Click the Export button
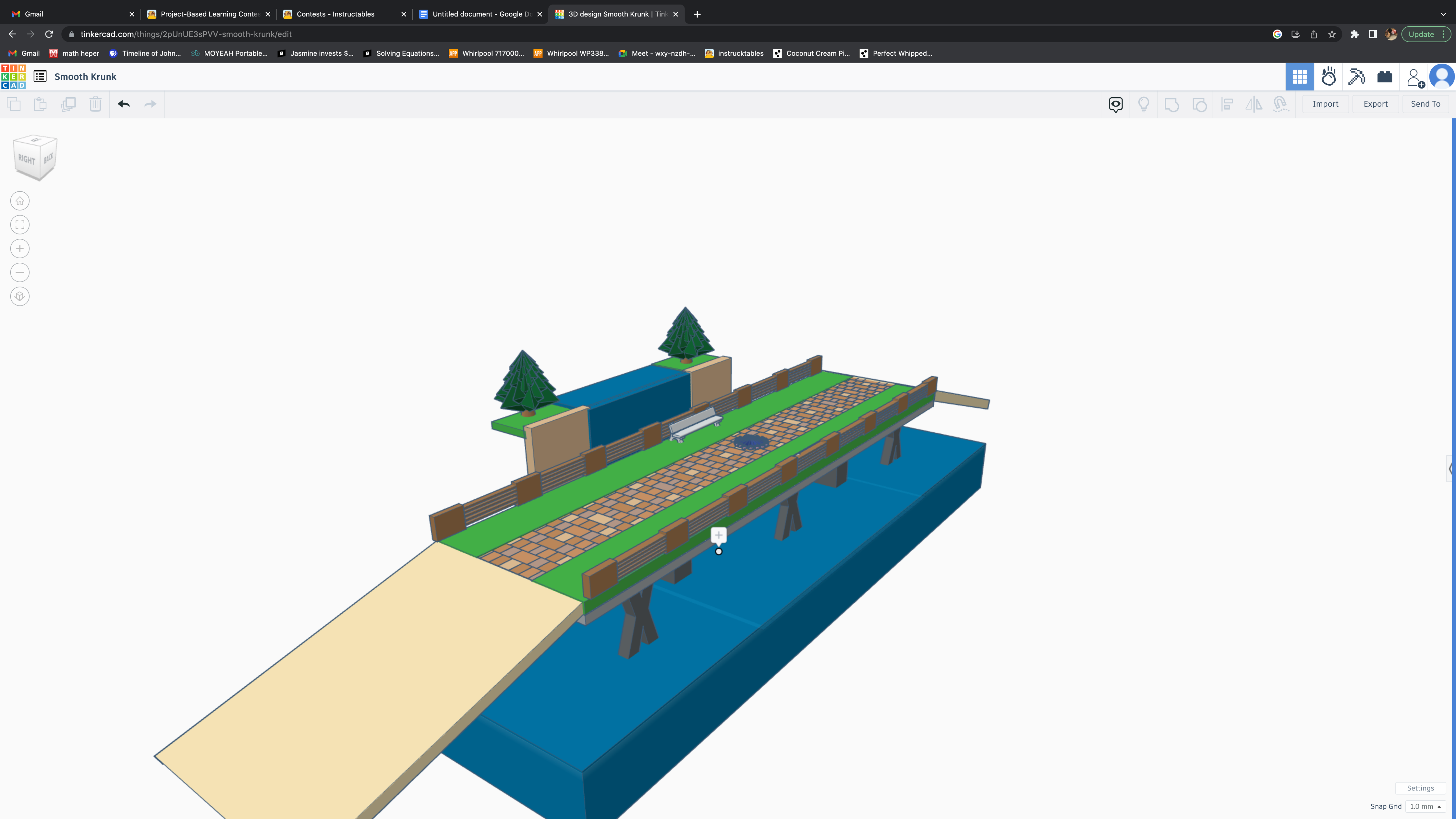Screen dimensions: 1456x819 coord(1375,104)
